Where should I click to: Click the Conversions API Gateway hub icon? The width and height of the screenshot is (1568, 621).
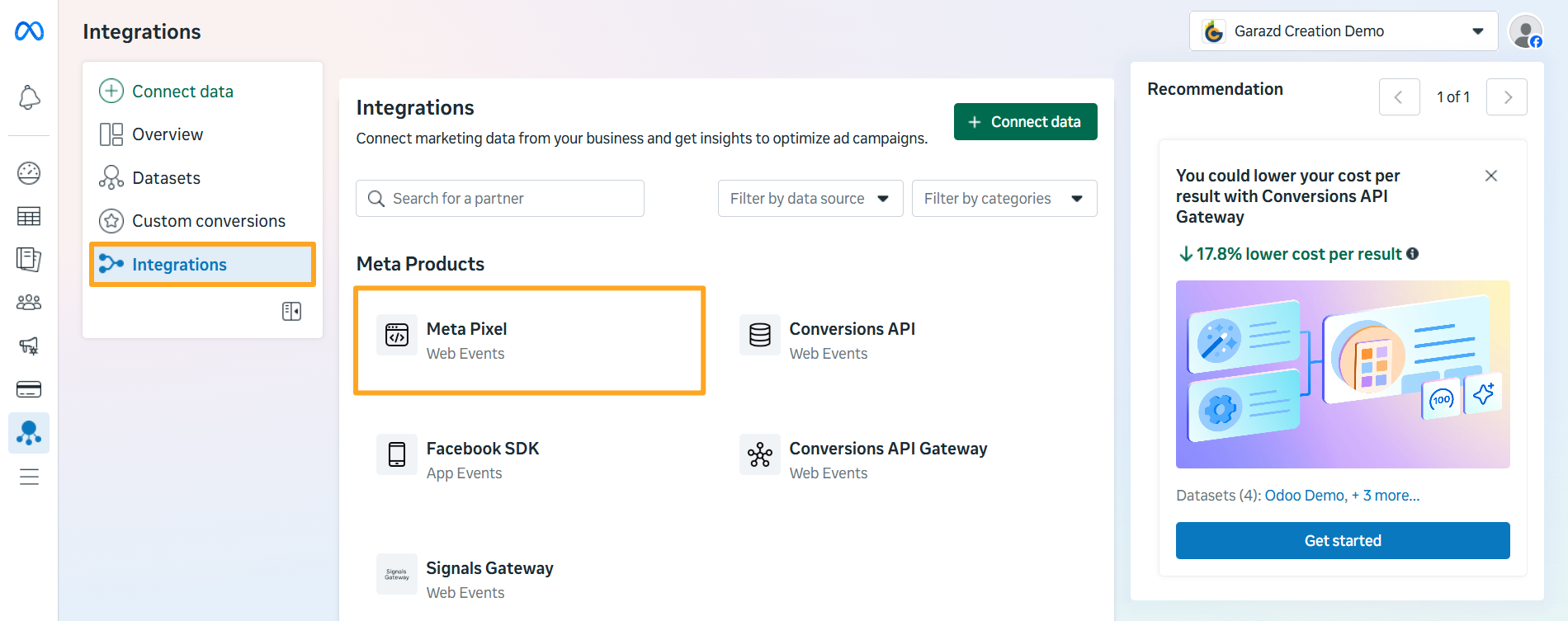760,454
